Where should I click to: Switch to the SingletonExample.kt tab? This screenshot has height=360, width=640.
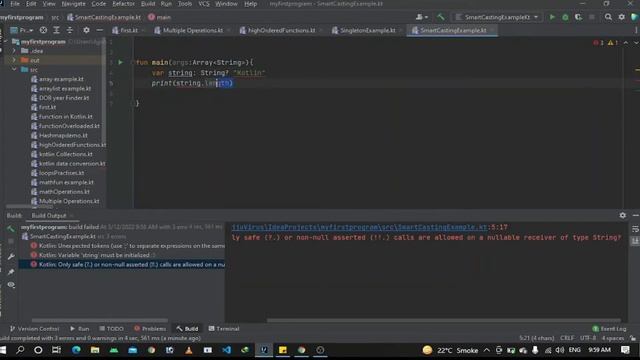[367, 30]
